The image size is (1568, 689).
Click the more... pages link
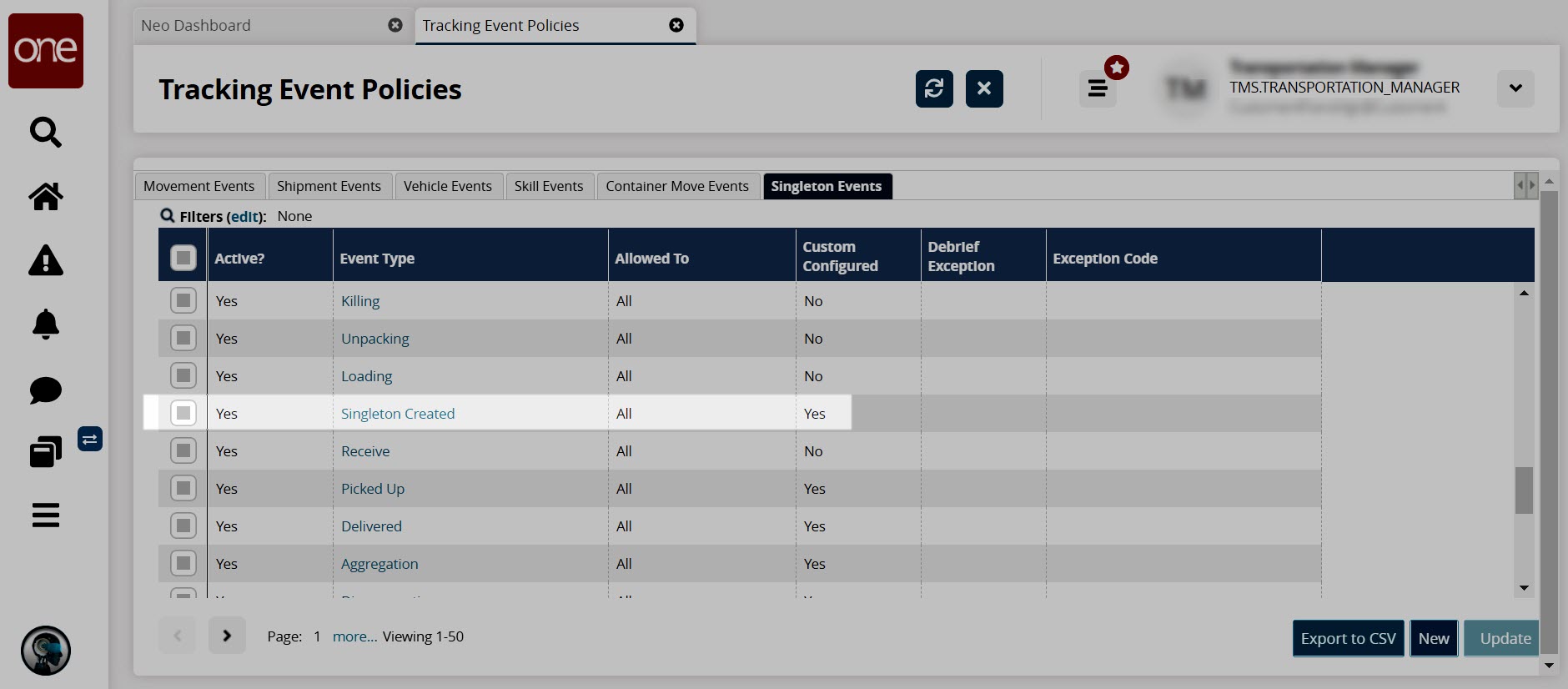pos(354,636)
